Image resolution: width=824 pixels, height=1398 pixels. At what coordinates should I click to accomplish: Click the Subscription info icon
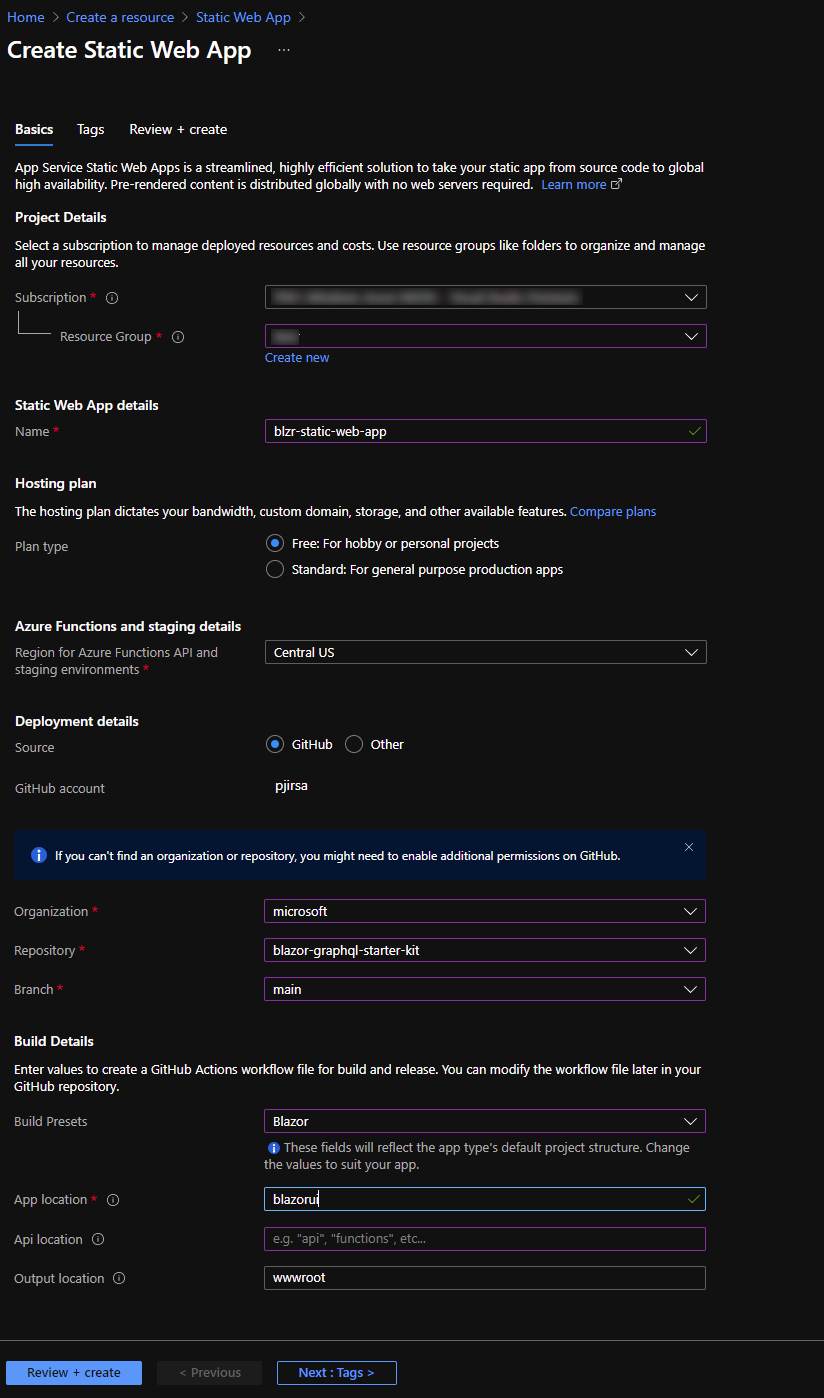(x=112, y=298)
